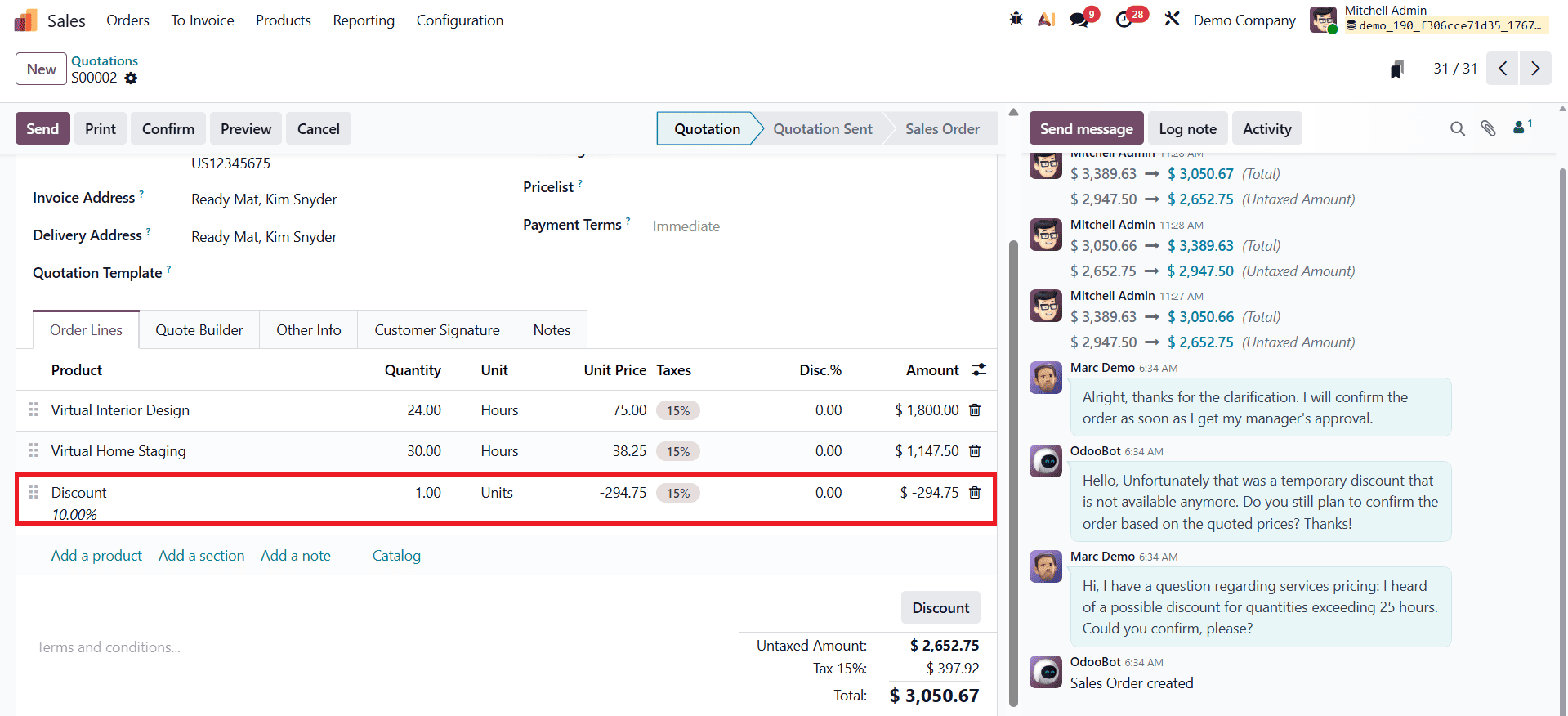Click the New button

[x=41, y=69]
